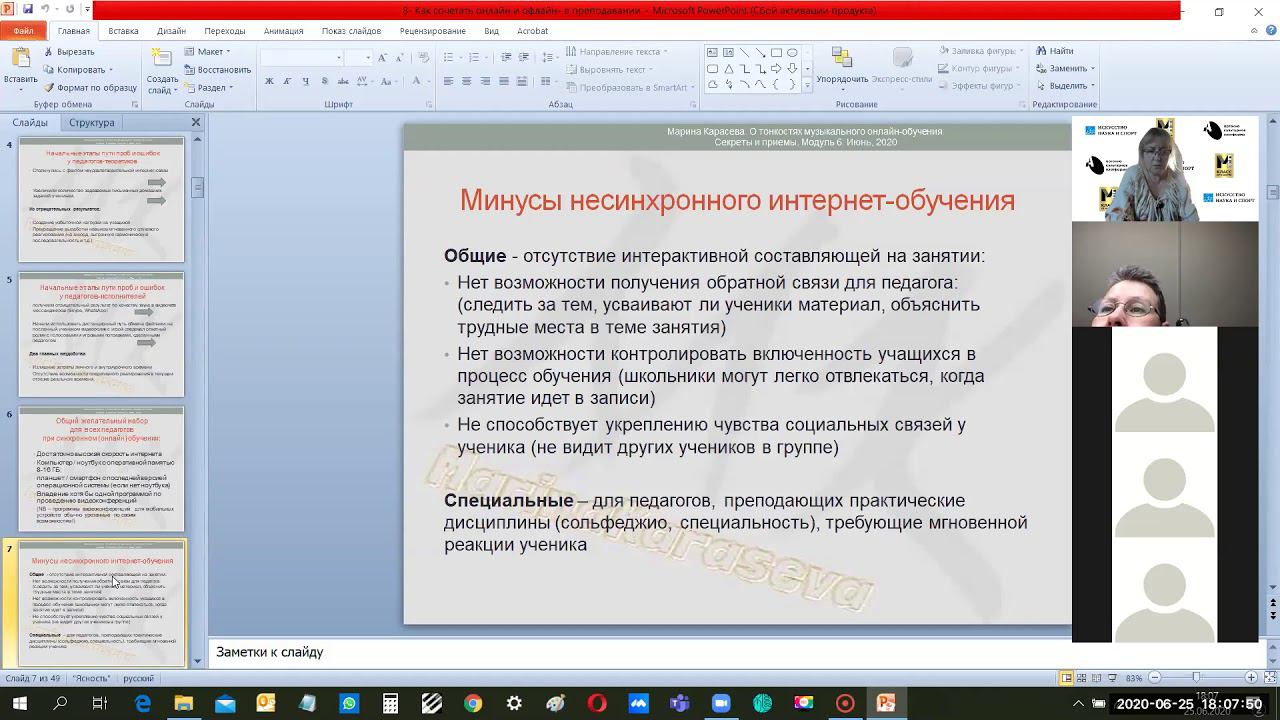
Task: Justify text in paragraph group
Action: pyautogui.click(x=503, y=81)
